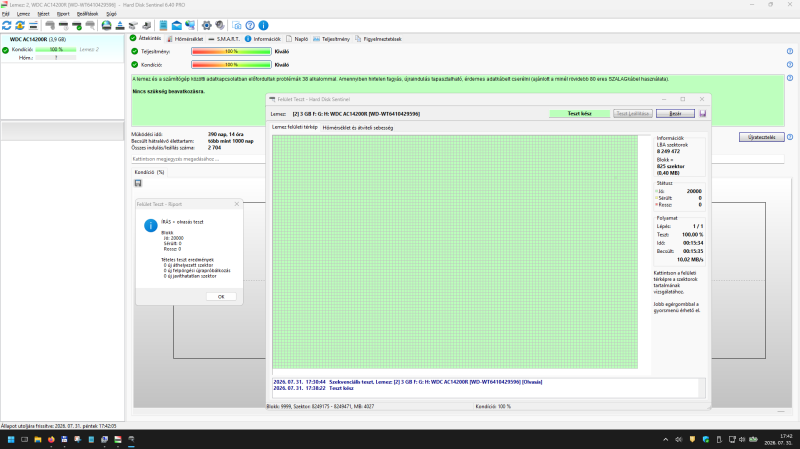Close the Felület Teszt Riport dialog

click(237, 204)
